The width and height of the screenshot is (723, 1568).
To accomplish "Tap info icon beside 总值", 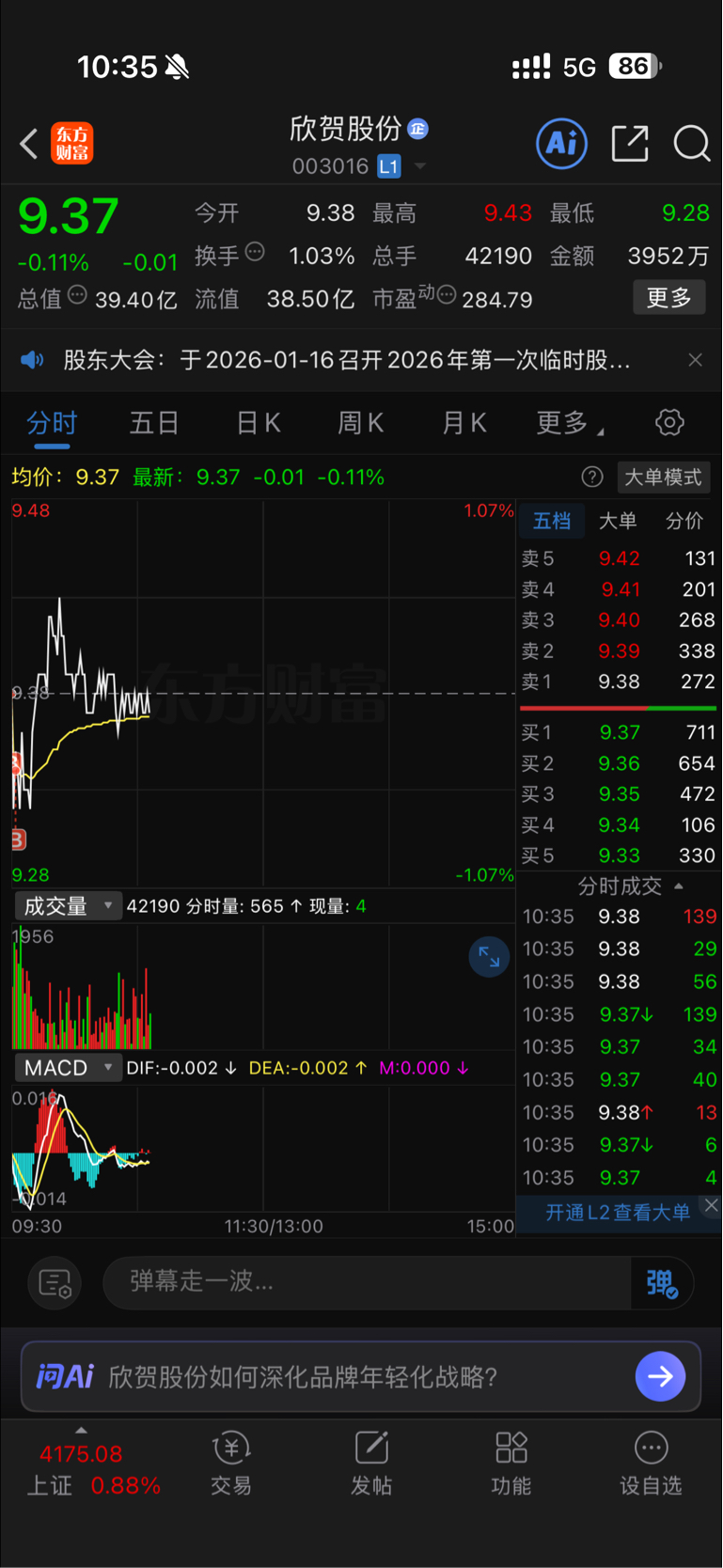I will 77,295.
